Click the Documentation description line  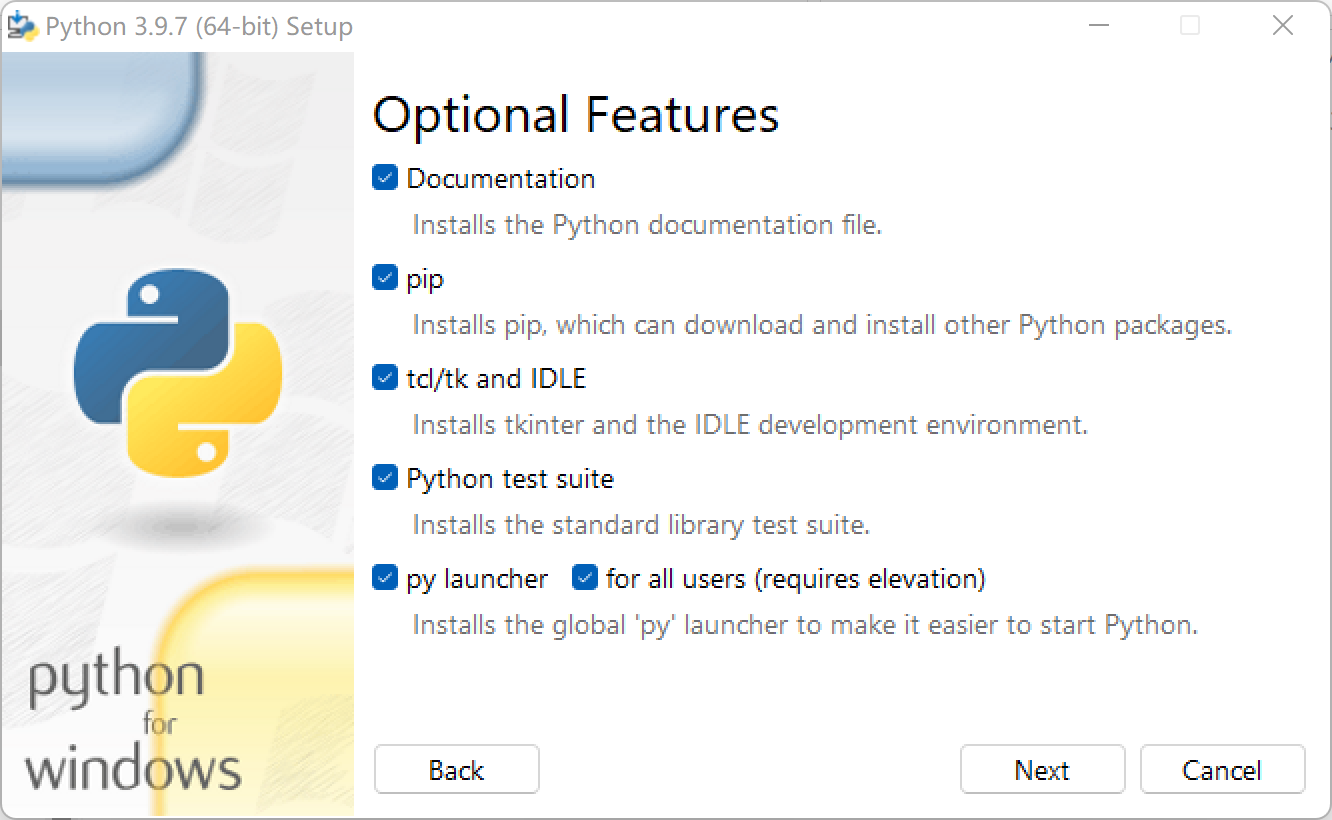coord(645,224)
